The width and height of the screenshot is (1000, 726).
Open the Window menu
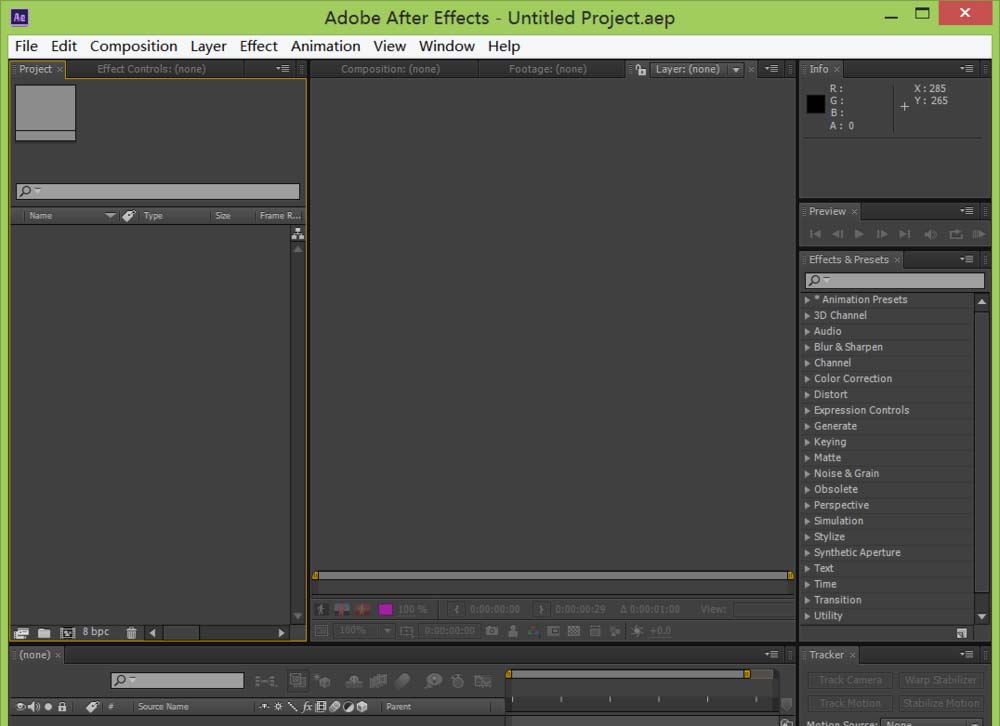tap(446, 46)
